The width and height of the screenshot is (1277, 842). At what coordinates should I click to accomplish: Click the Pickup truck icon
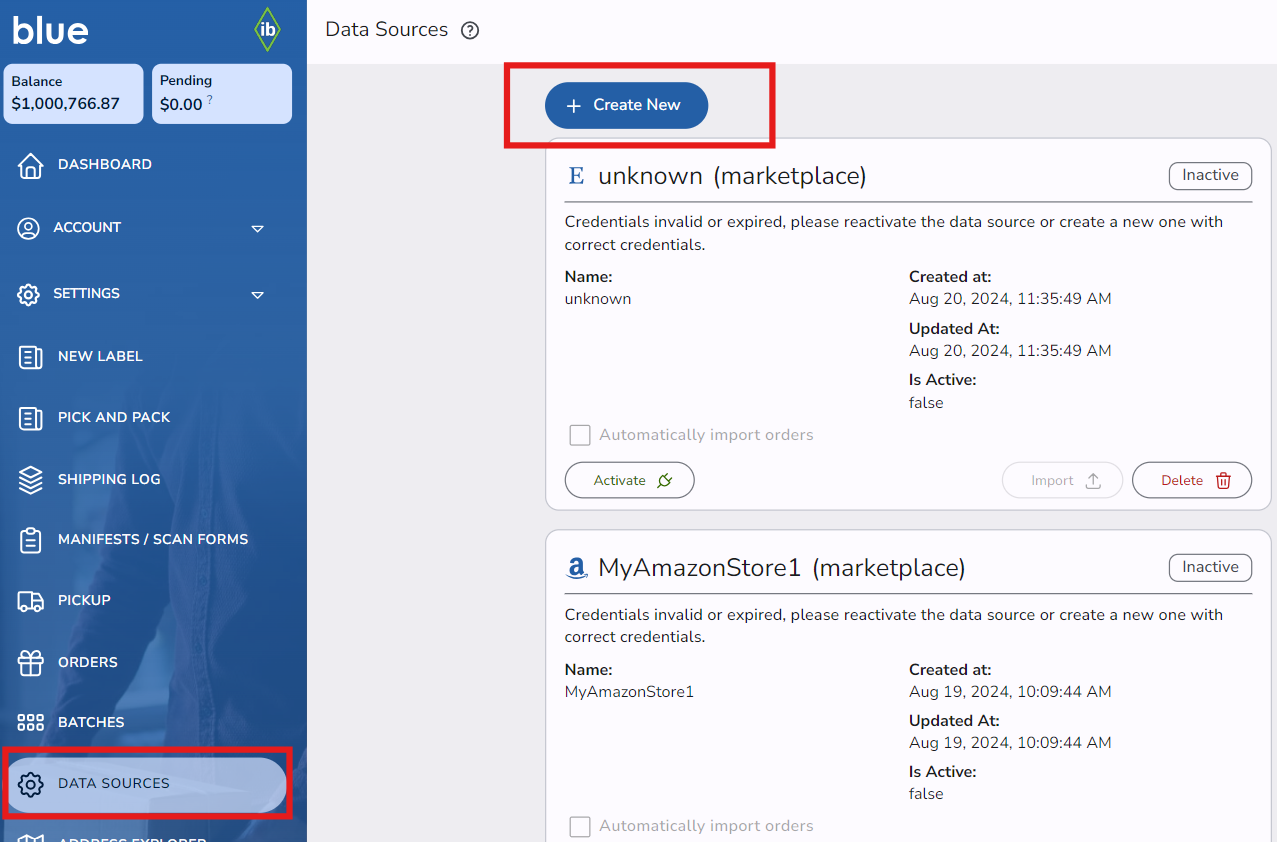(x=30, y=601)
